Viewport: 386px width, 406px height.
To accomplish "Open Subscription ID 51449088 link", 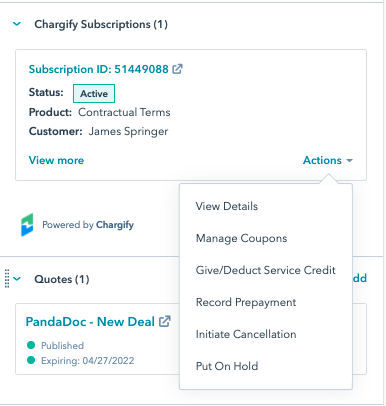I will tap(99, 69).
